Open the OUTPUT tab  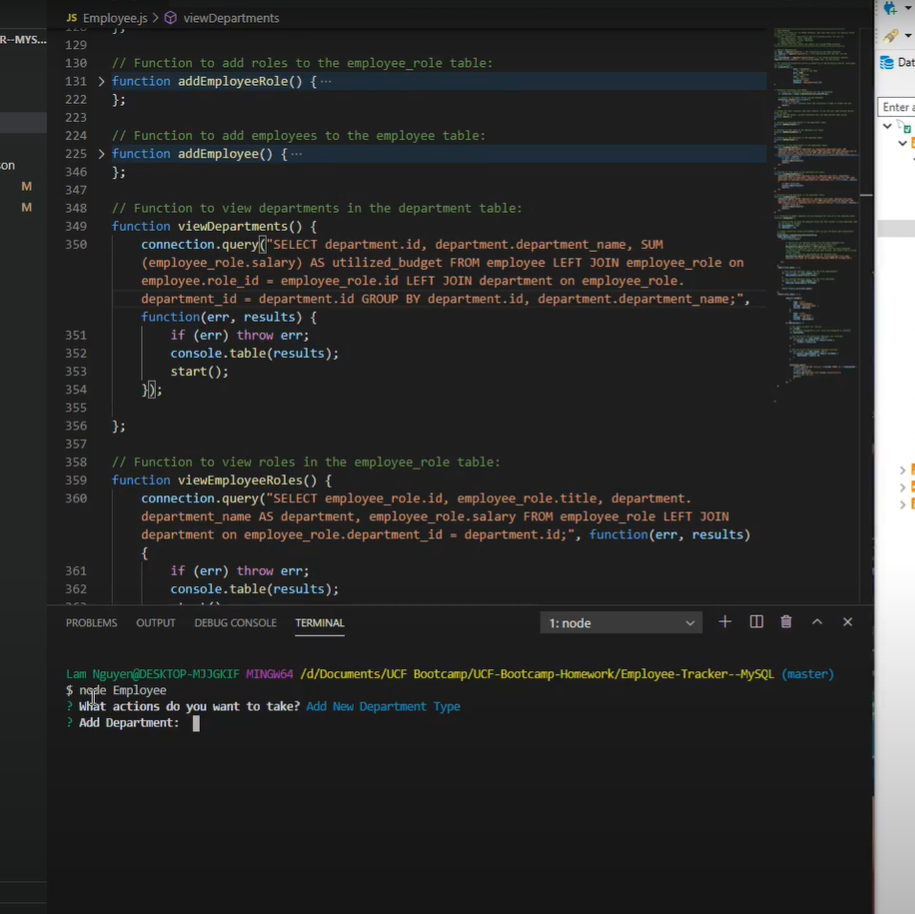click(x=155, y=623)
